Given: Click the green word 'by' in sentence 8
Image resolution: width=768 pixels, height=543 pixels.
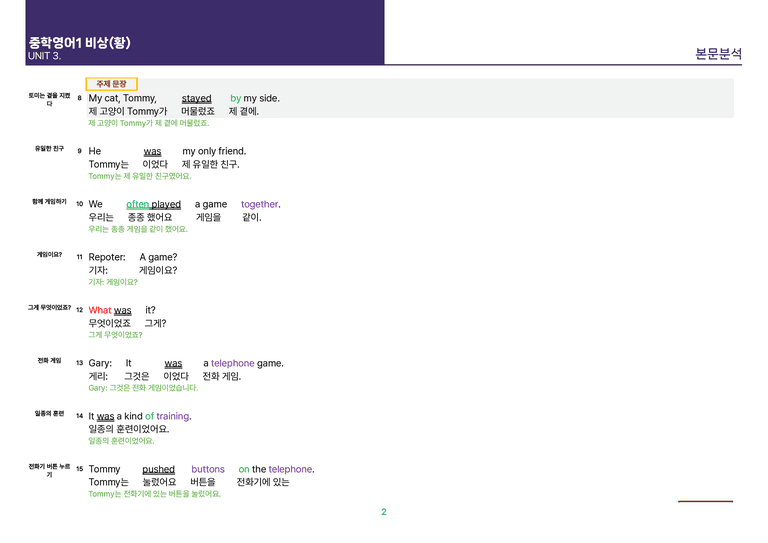Looking at the screenshot, I should pyautogui.click(x=236, y=98).
